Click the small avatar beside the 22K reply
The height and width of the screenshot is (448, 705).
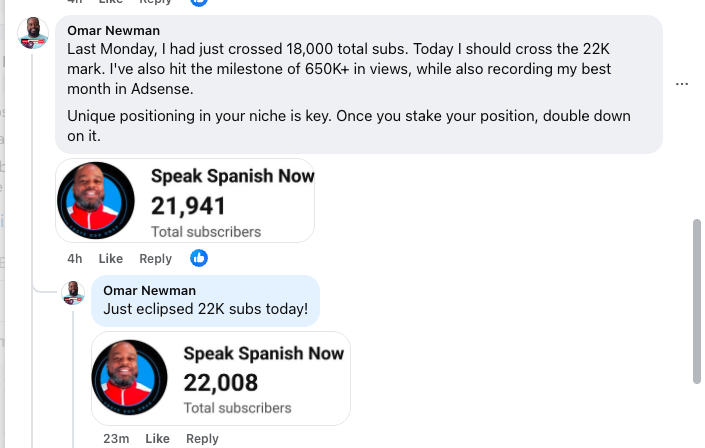click(x=73, y=292)
